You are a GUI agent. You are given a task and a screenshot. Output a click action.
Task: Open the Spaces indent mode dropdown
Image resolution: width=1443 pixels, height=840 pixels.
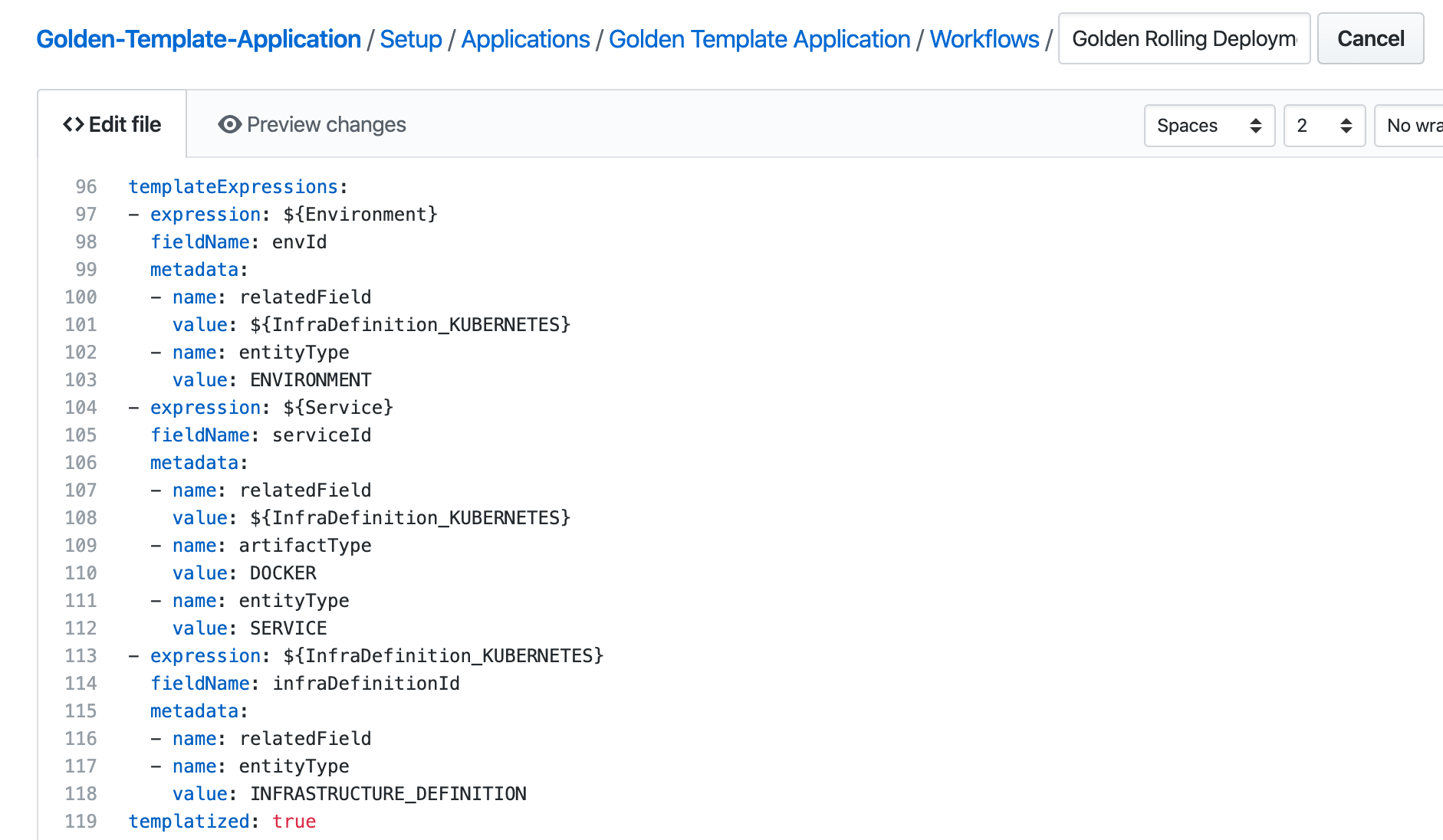tap(1209, 126)
